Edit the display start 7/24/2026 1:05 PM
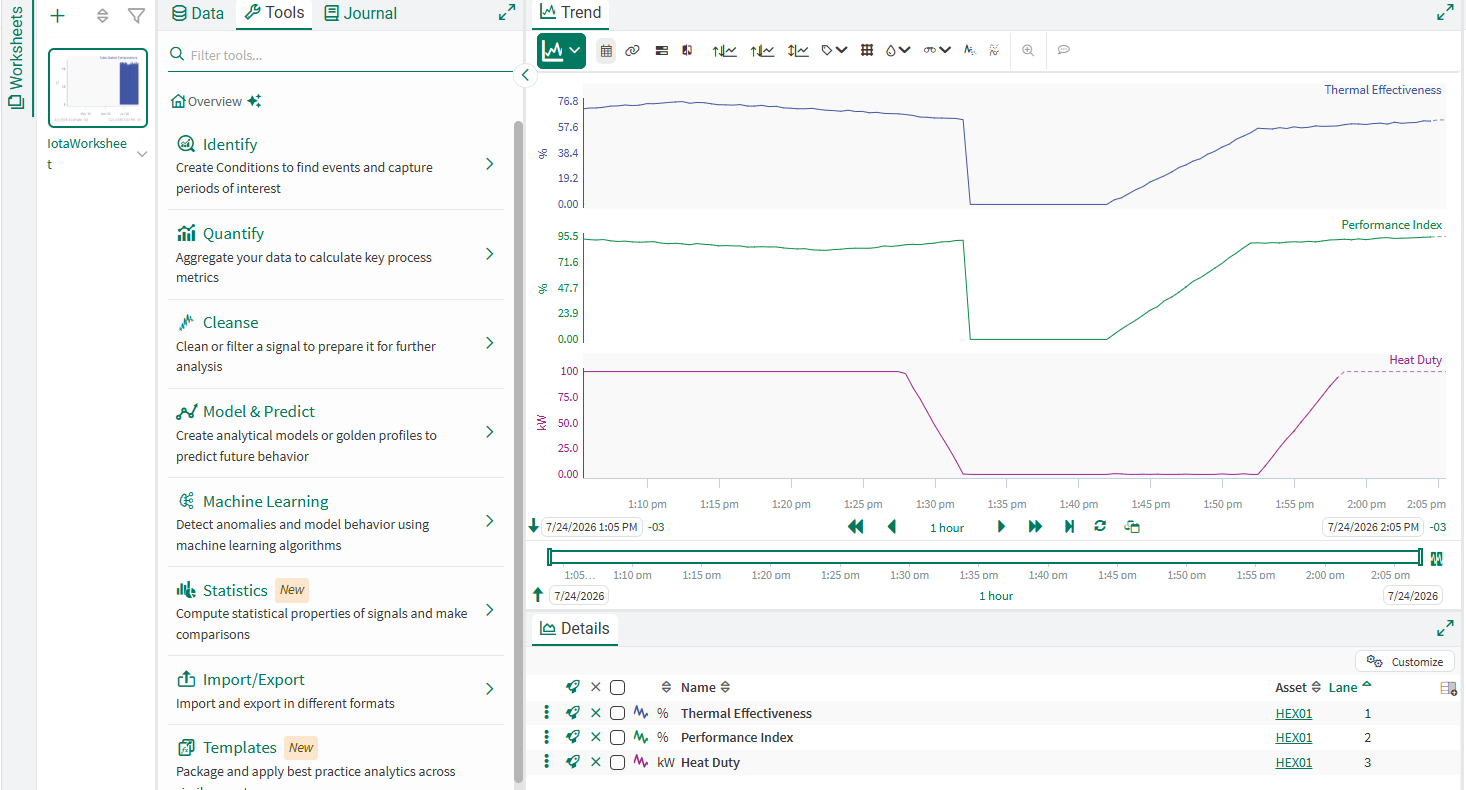This screenshot has height=790, width=1466. click(592, 527)
